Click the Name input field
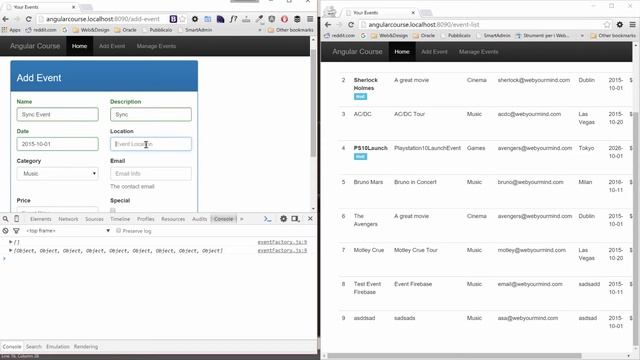This screenshot has width=640, height=360. coord(58,114)
